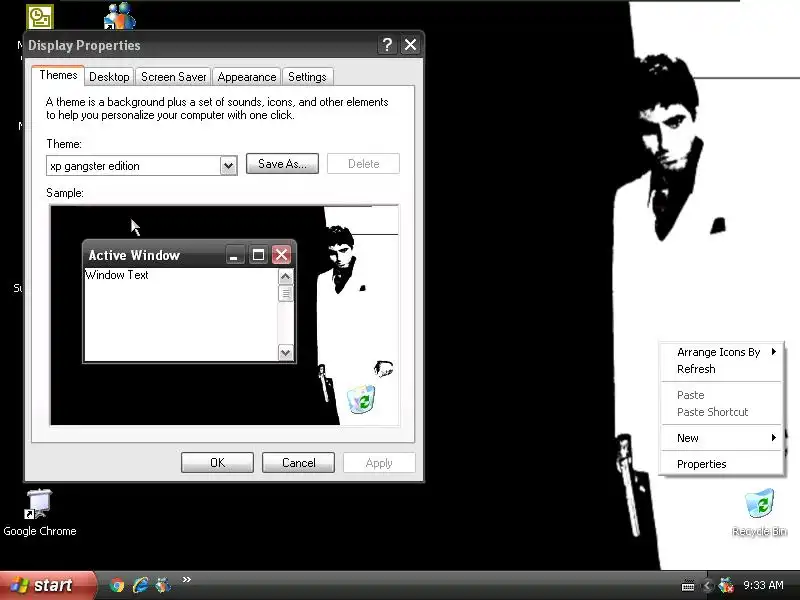The image size is (800, 600).
Task: Switch to the Themes tab
Action: point(58,76)
